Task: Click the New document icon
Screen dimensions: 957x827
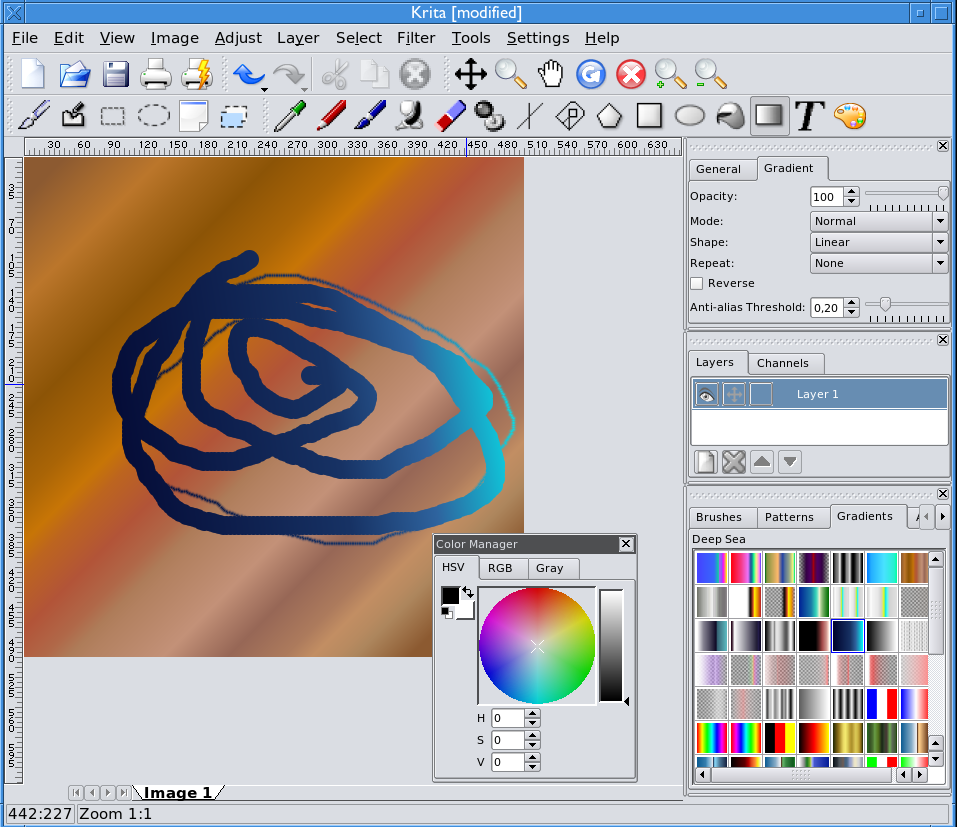Action: 33,74
